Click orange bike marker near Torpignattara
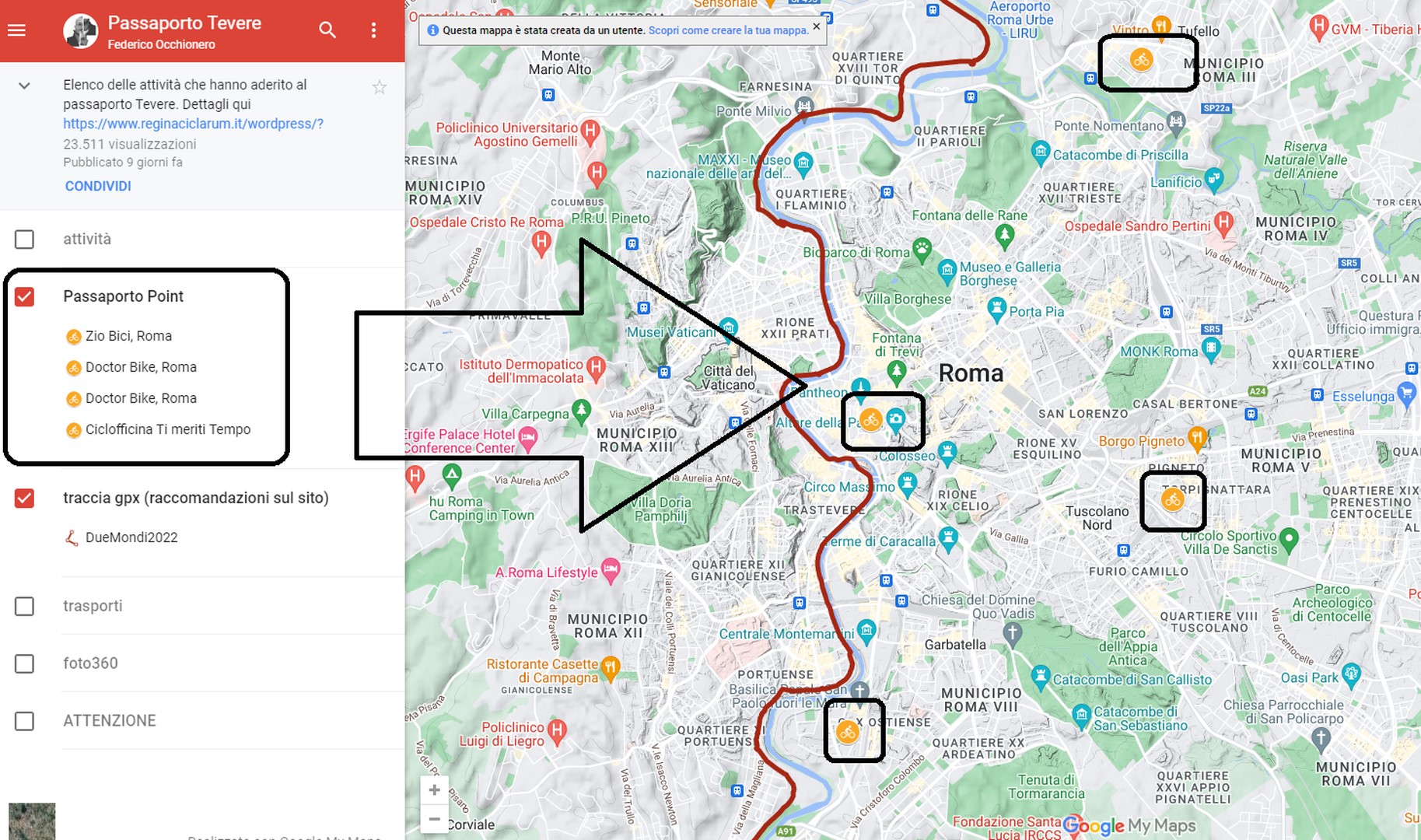Image resolution: width=1421 pixels, height=840 pixels. 1173,500
